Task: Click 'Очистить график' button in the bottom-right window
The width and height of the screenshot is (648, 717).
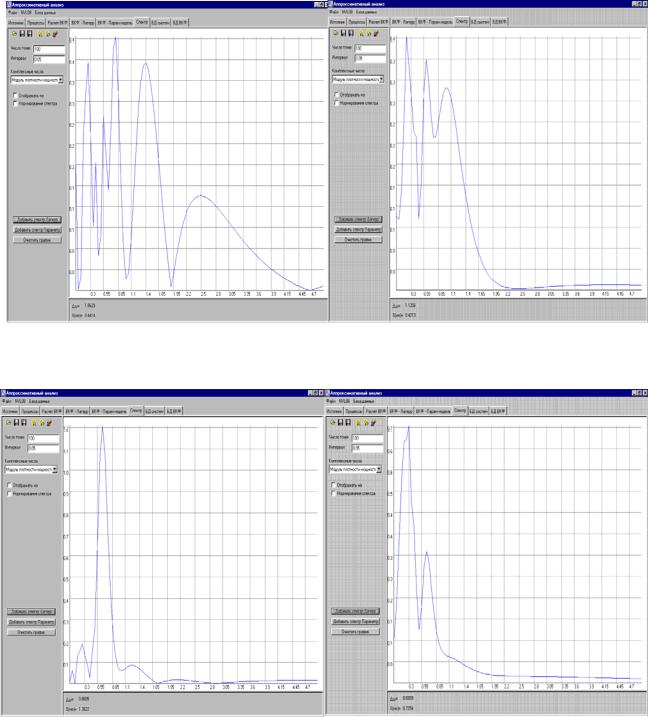Action: click(355, 631)
